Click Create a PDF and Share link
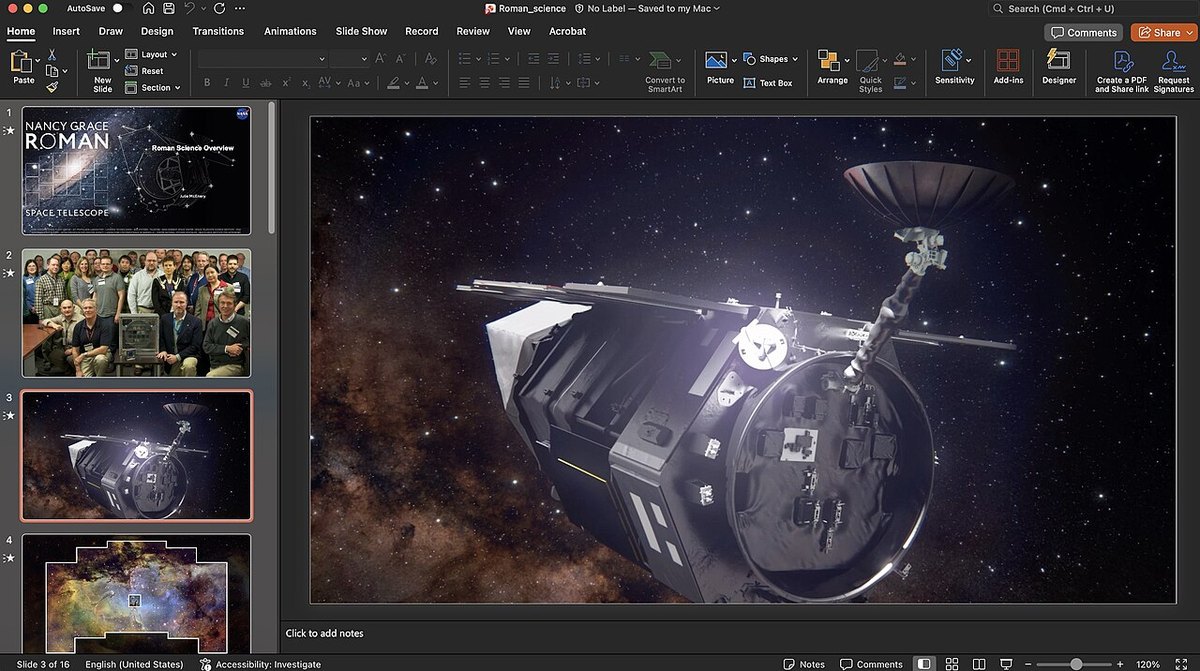 1122,70
